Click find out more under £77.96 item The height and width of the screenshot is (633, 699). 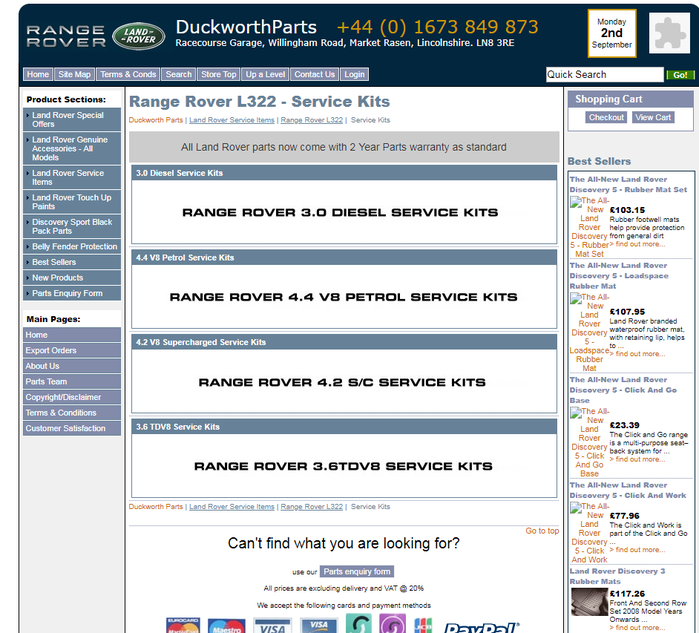point(637,550)
